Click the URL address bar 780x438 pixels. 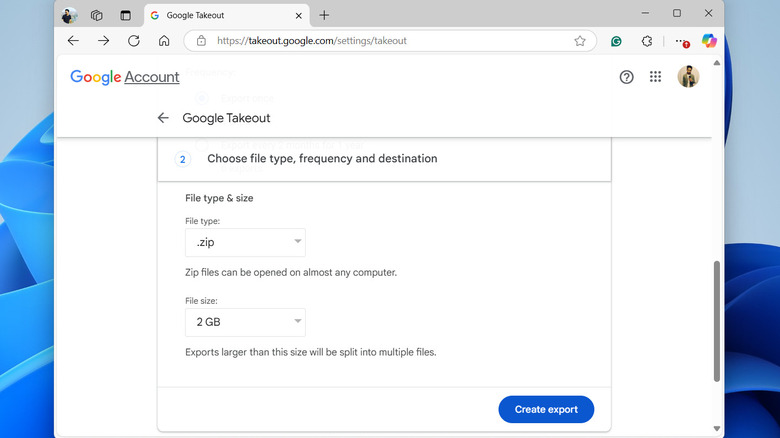[380, 41]
